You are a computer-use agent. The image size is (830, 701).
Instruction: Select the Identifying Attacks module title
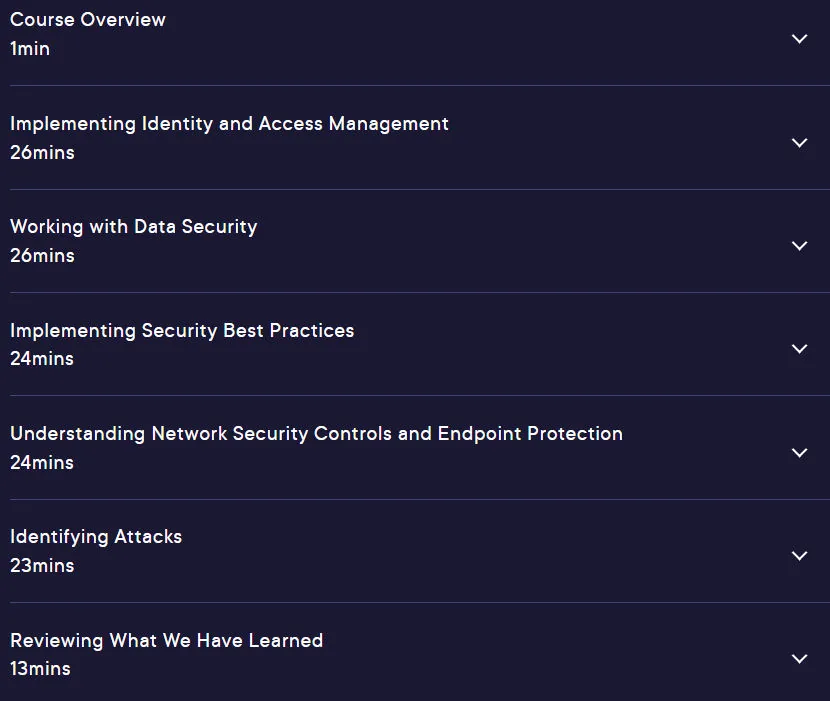pos(96,537)
